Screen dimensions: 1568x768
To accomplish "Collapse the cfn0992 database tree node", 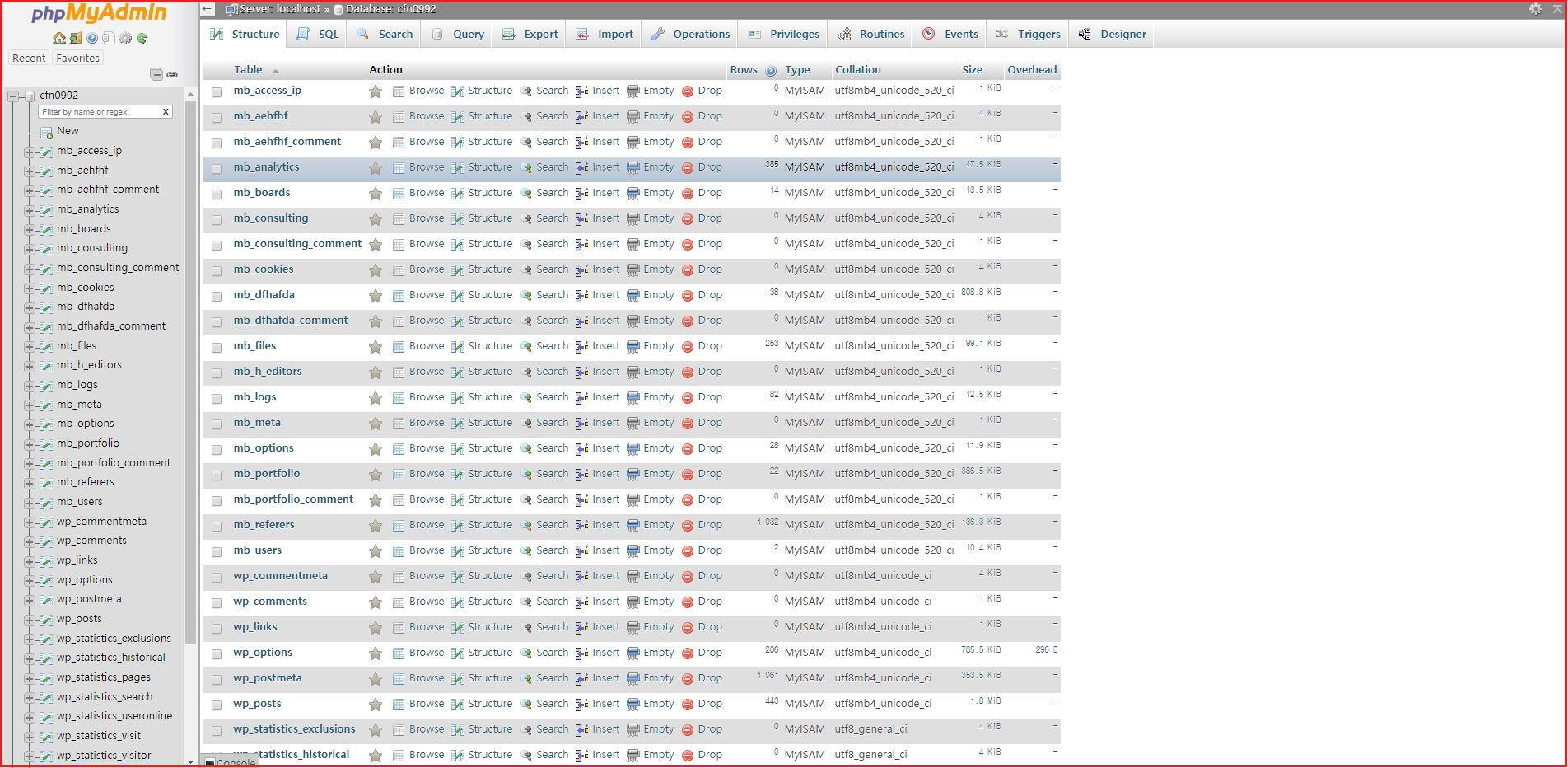I will tap(13, 96).
